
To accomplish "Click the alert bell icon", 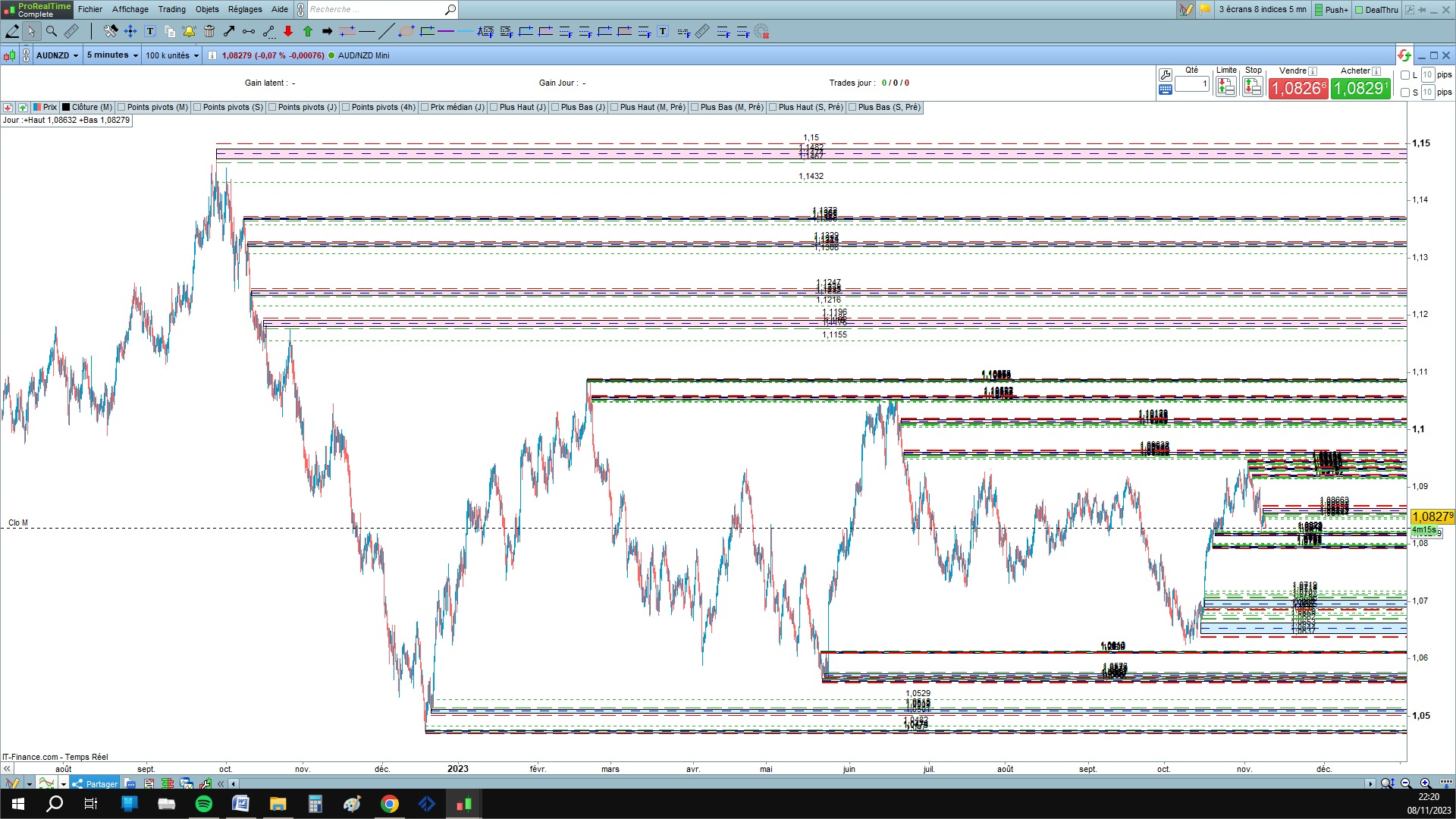I will (x=189, y=31).
